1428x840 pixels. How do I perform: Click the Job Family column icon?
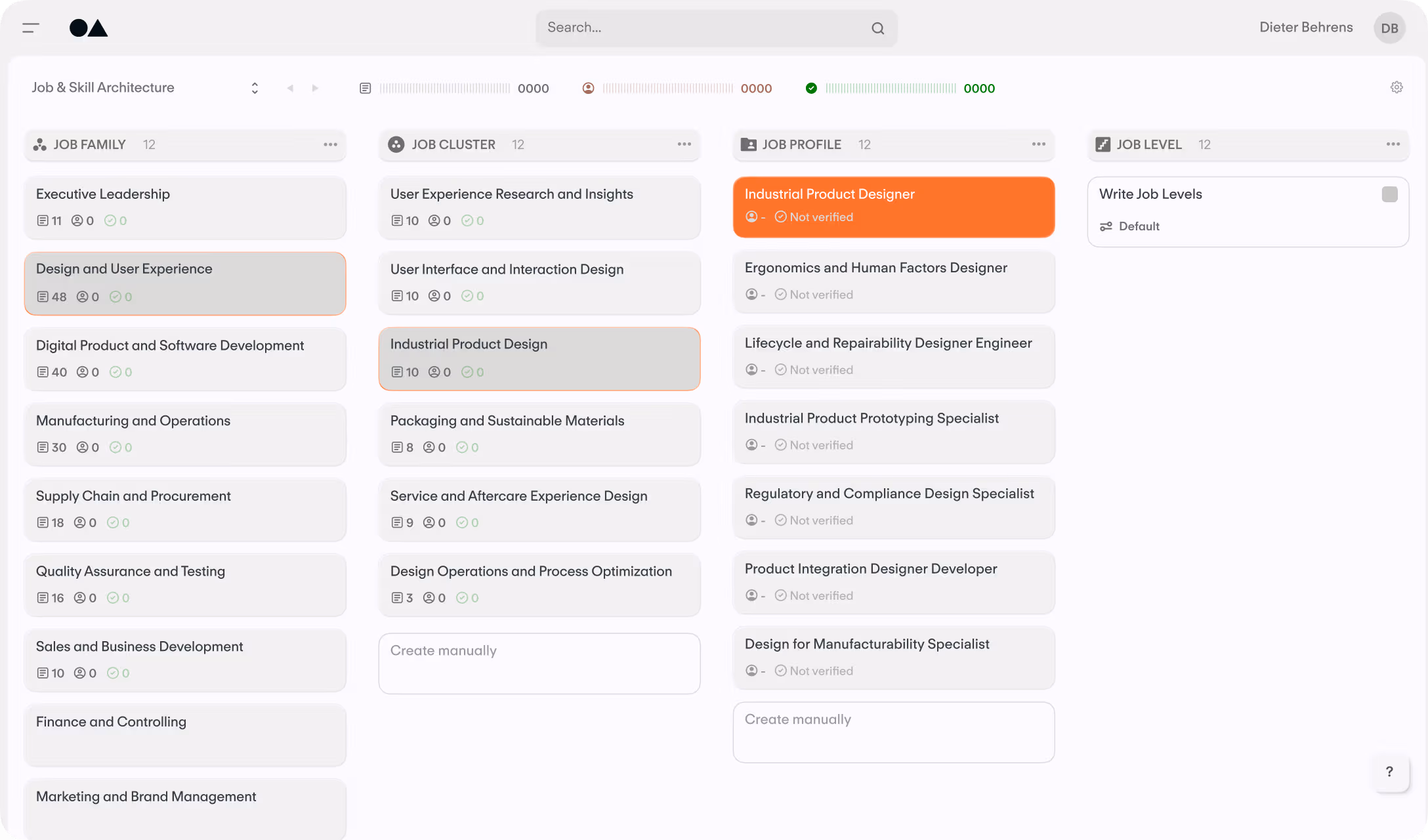tap(40, 144)
